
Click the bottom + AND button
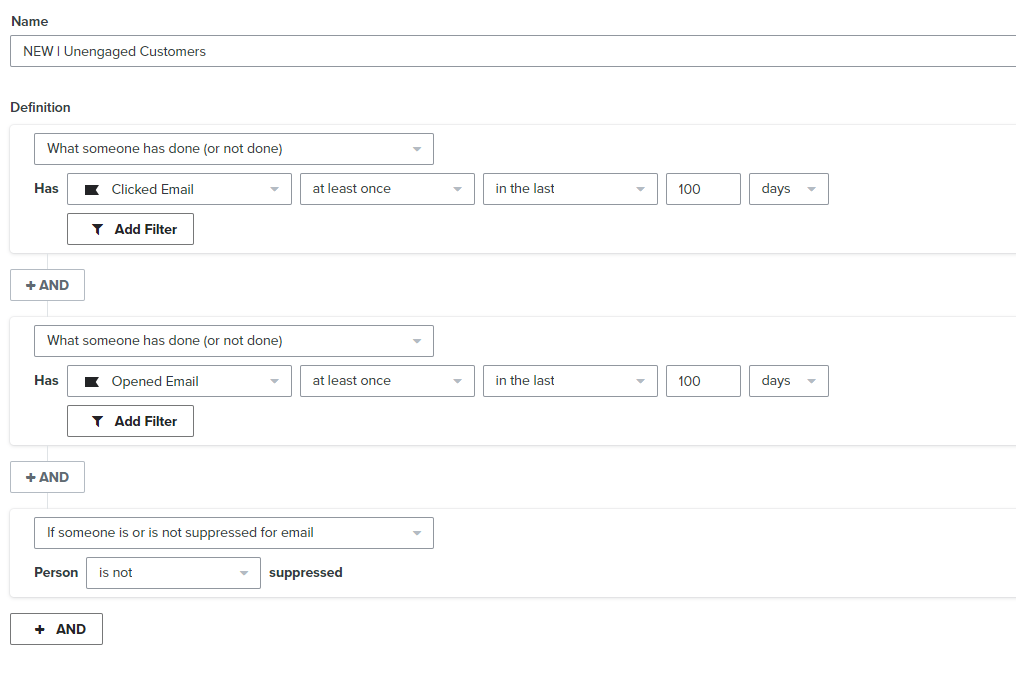(56, 629)
